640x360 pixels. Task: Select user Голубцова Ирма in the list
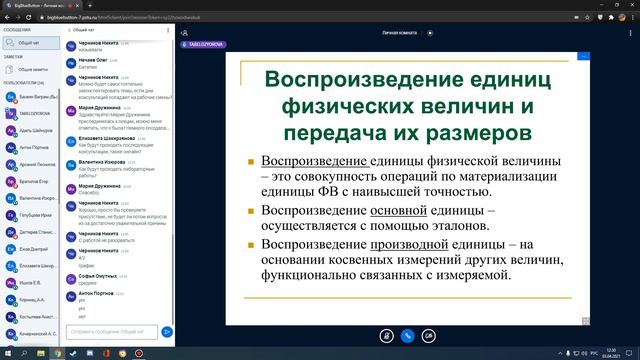tap(31, 215)
